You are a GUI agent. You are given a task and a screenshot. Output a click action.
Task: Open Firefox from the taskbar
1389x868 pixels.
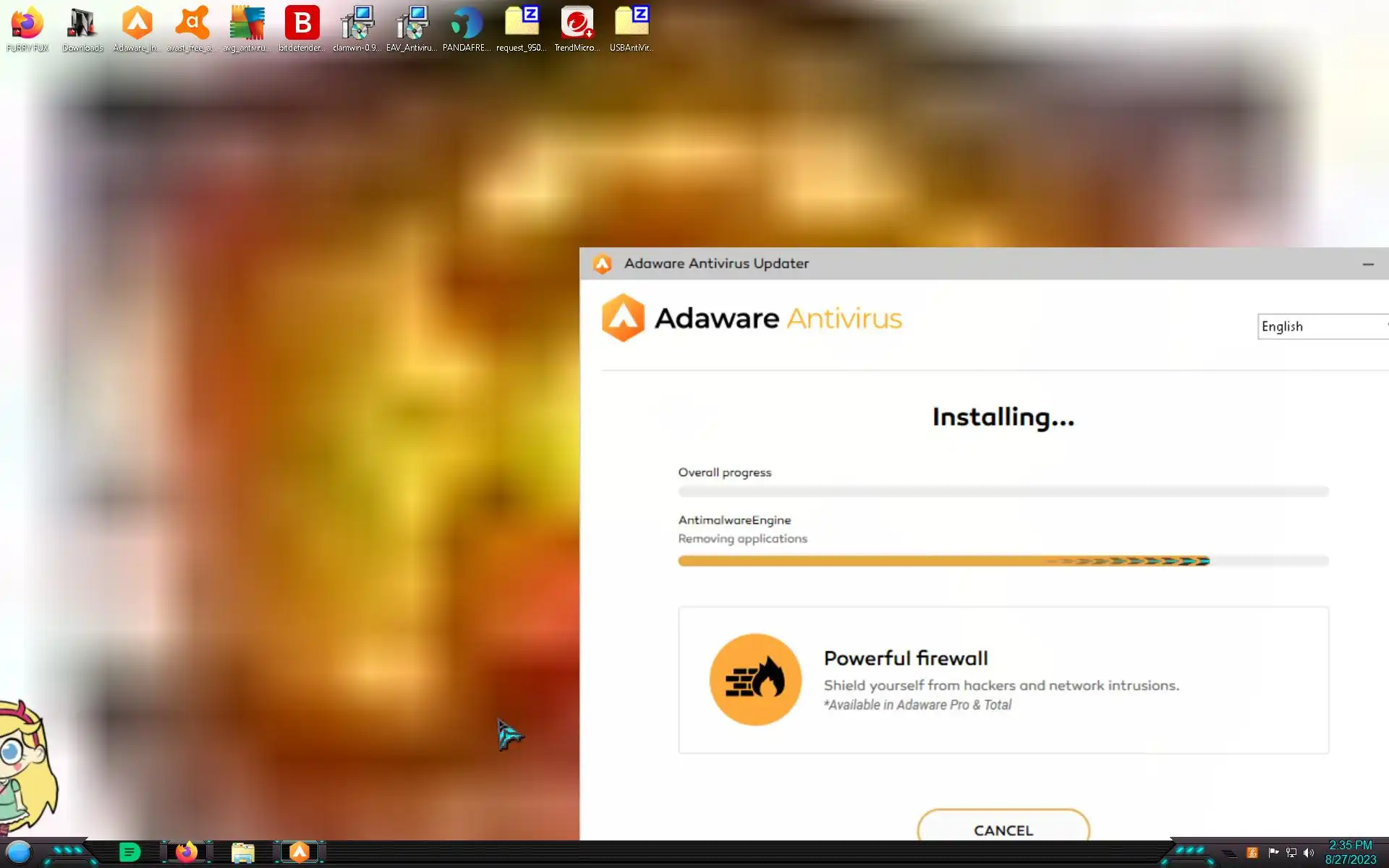tap(187, 852)
